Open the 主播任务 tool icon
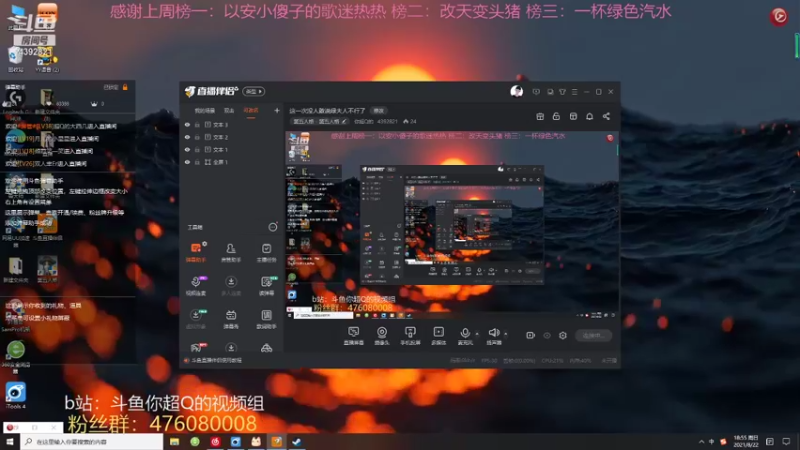This screenshot has width=800, height=450. (266, 252)
